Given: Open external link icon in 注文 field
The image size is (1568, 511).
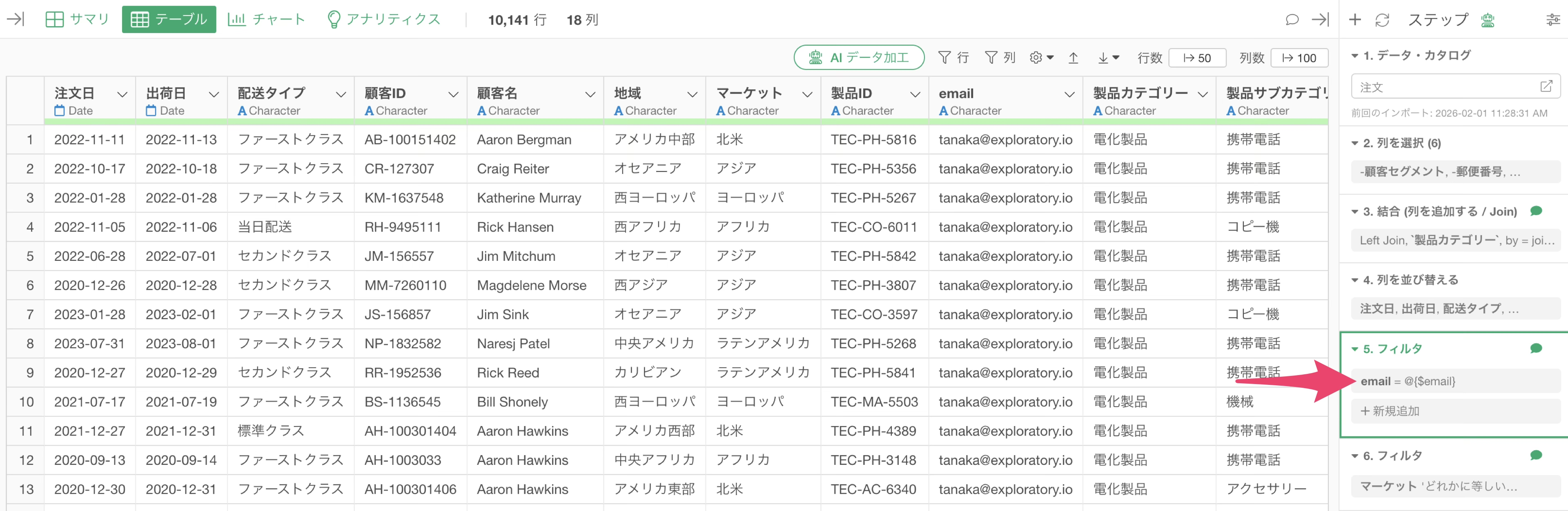Looking at the screenshot, I should [1546, 87].
